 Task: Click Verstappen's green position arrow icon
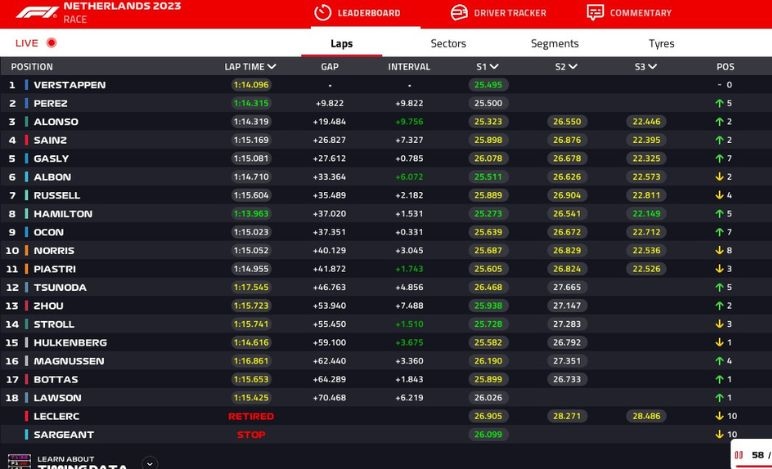716,85
